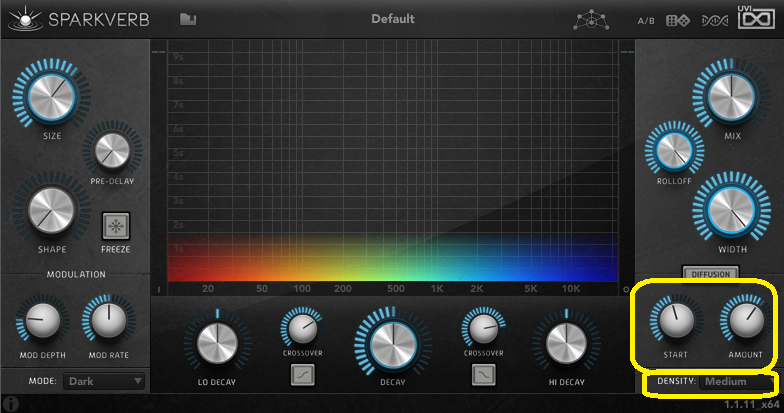Viewport: 784px width, 413px height.
Task: Open the Preset Voyager constellation icon
Action: (x=592, y=20)
